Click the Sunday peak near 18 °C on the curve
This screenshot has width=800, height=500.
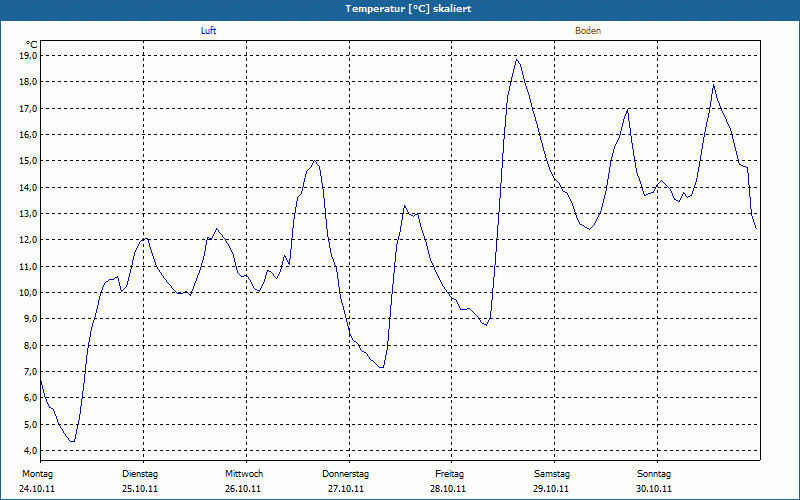(713, 85)
